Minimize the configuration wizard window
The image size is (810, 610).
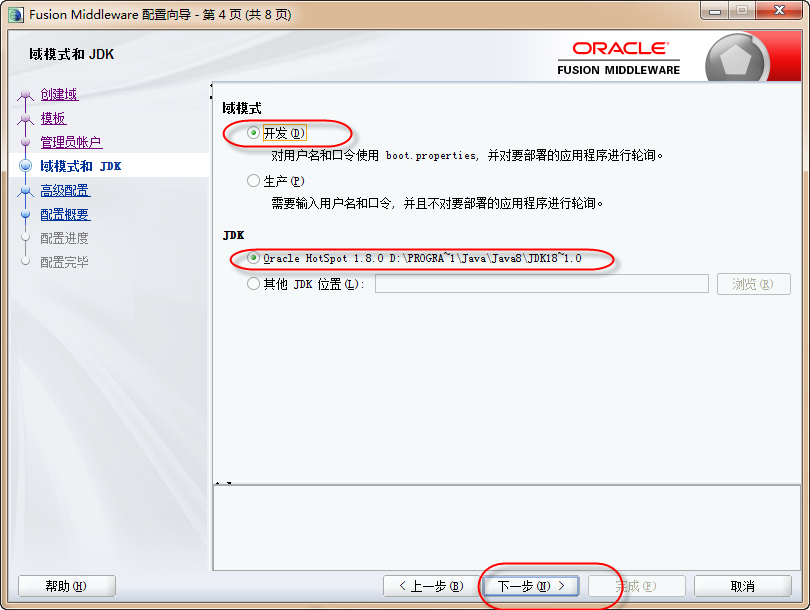click(x=715, y=11)
